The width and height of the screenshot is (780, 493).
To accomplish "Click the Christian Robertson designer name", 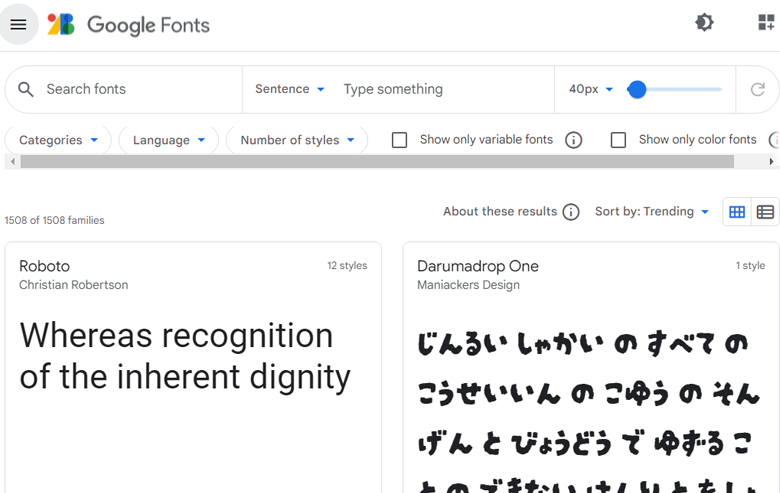I will coord(74,285).
